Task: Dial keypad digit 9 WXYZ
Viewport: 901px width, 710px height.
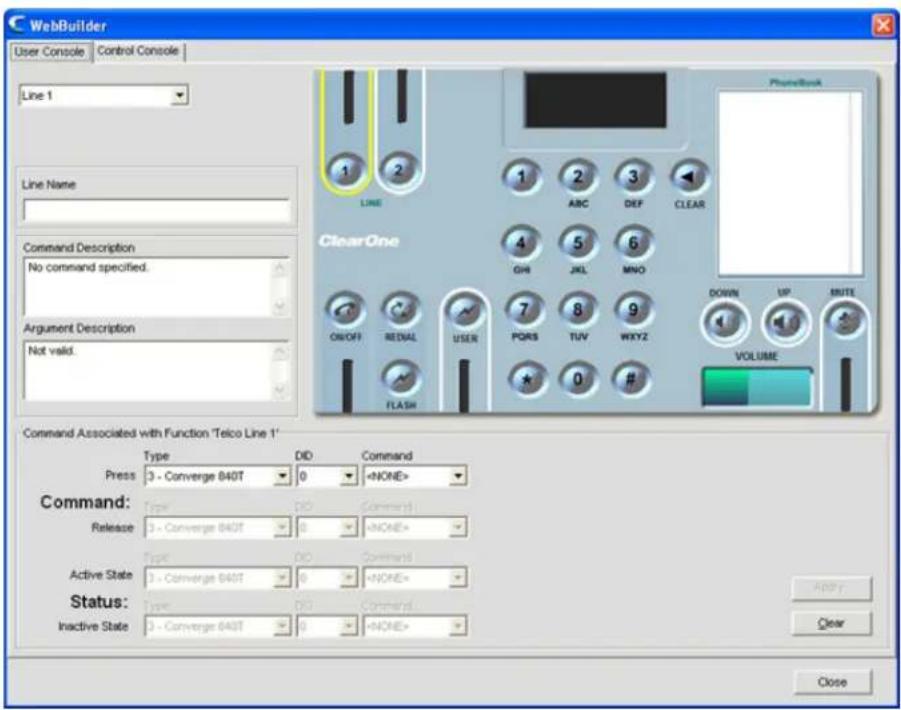Action: tap(633, 310)
